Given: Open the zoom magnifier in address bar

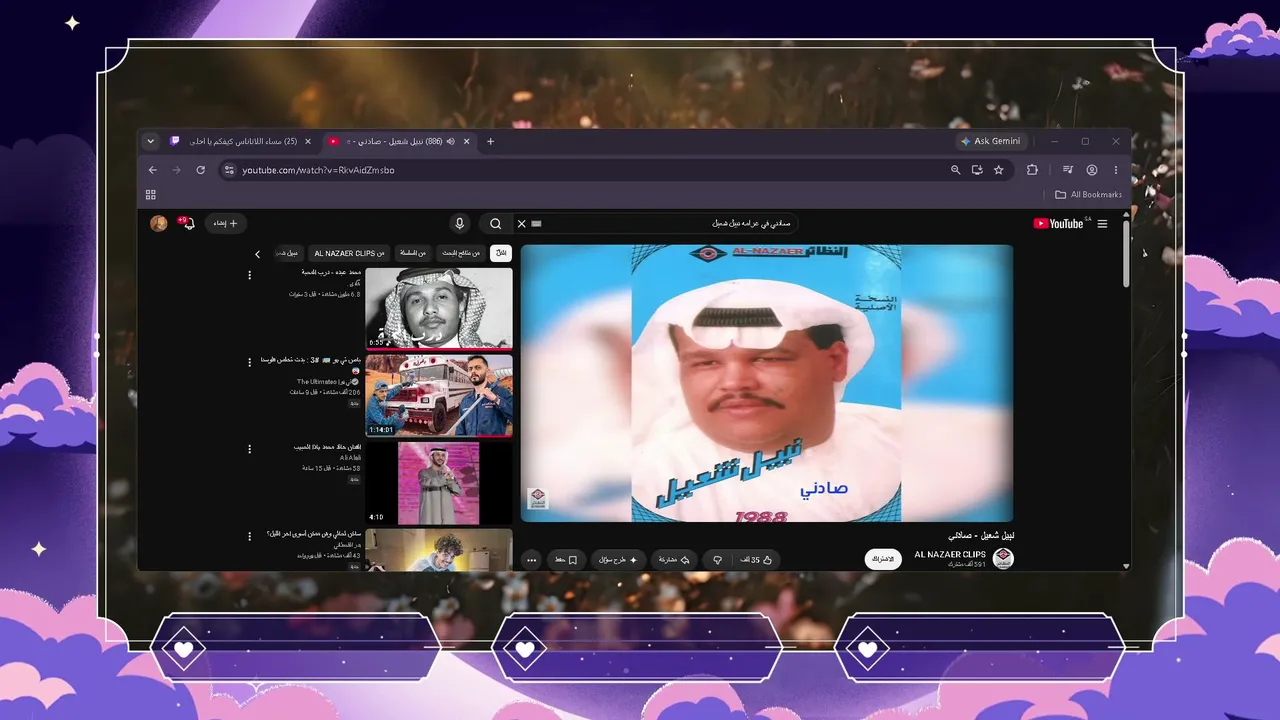Looking at the screenshot, I should tap(955, 170).
